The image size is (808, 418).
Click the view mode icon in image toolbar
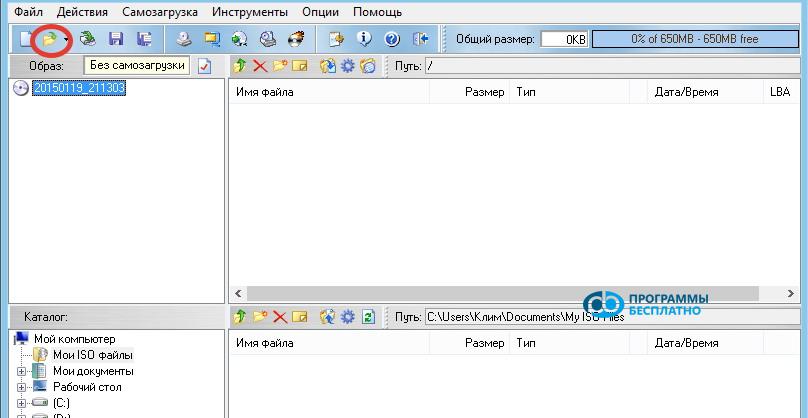(368, 66)
